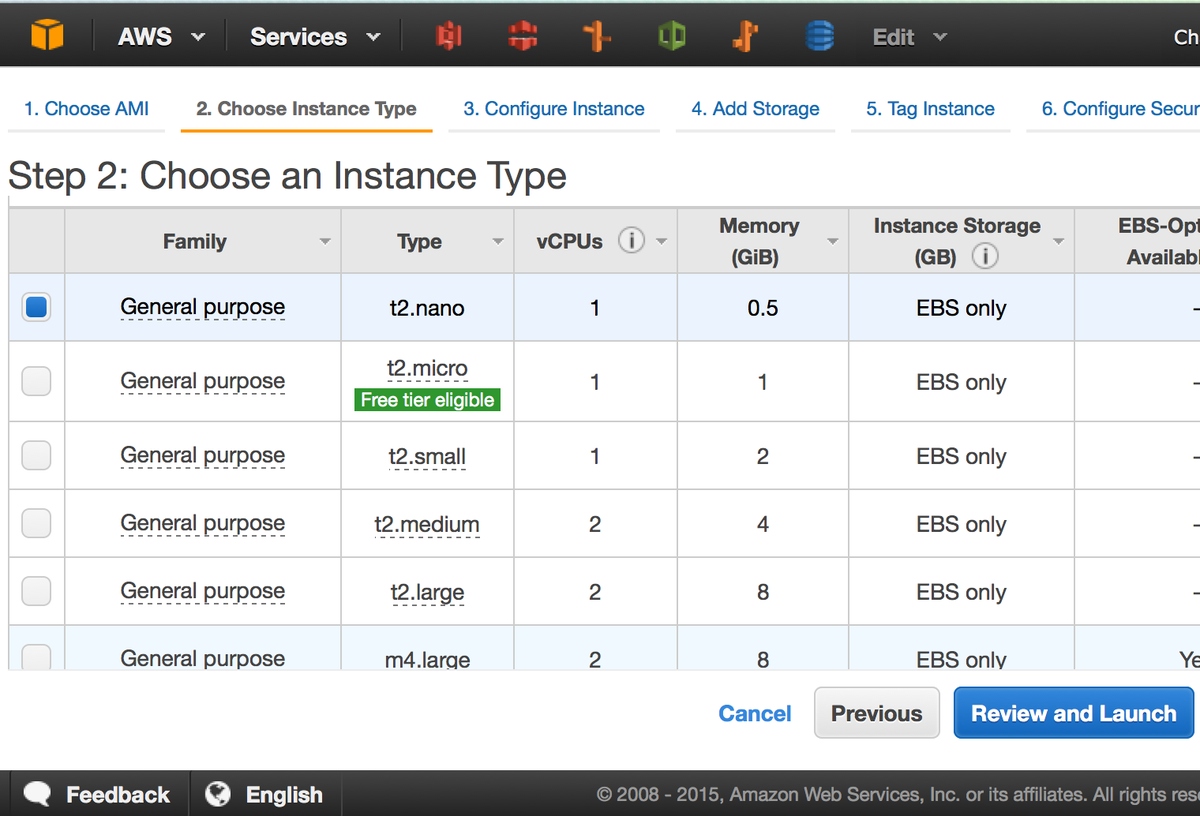Click the vCPUs info icon
Image resolution: width=1200 pixels, height=816 pixels.
point(630,241)
